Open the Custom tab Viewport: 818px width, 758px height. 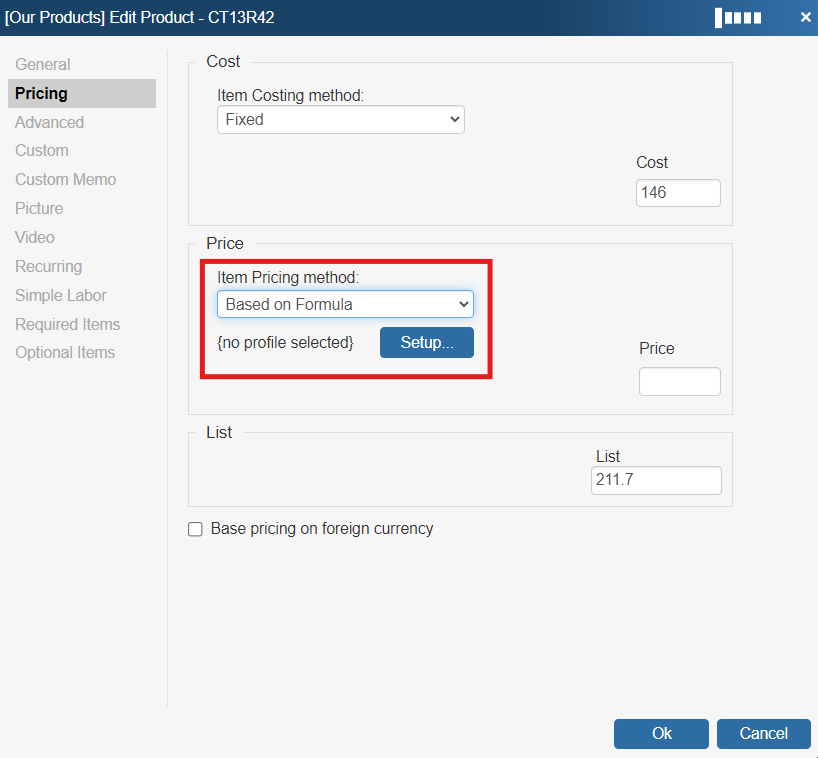[x=42, y=150]
